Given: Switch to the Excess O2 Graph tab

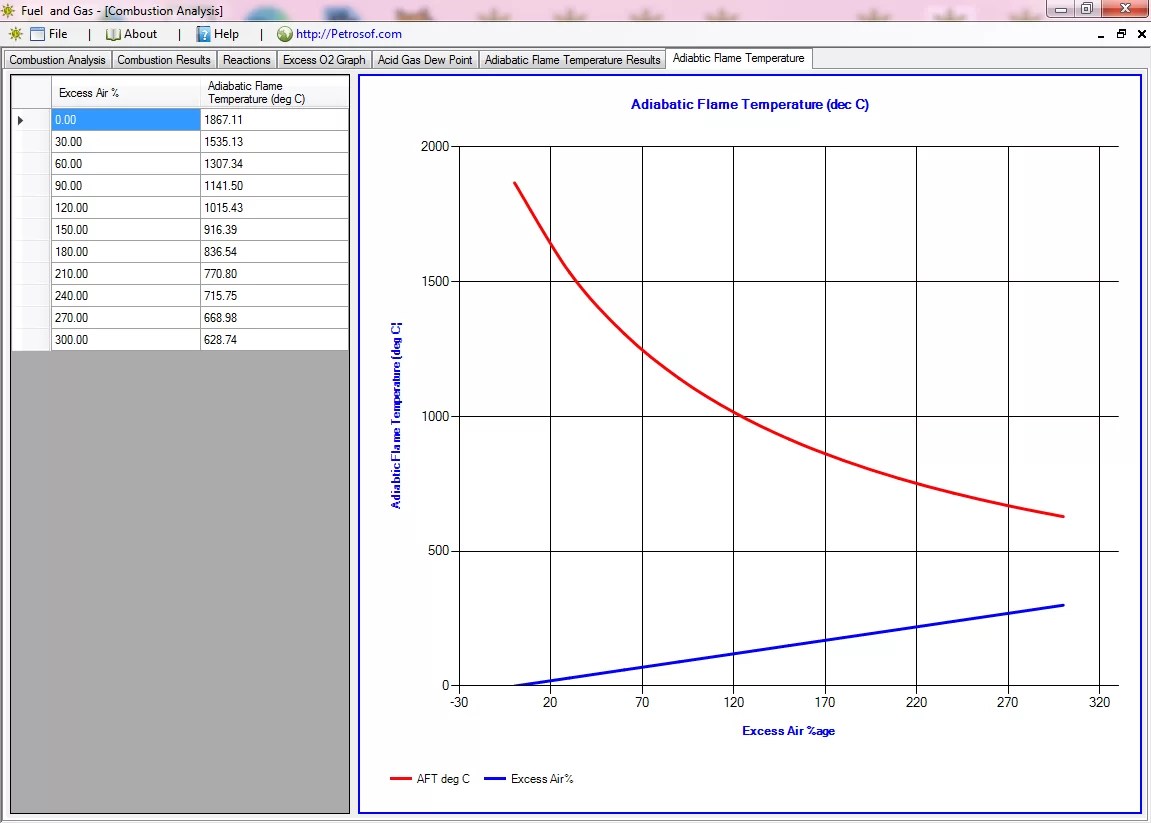Looking at the screenshot, I should click(323, 59).
